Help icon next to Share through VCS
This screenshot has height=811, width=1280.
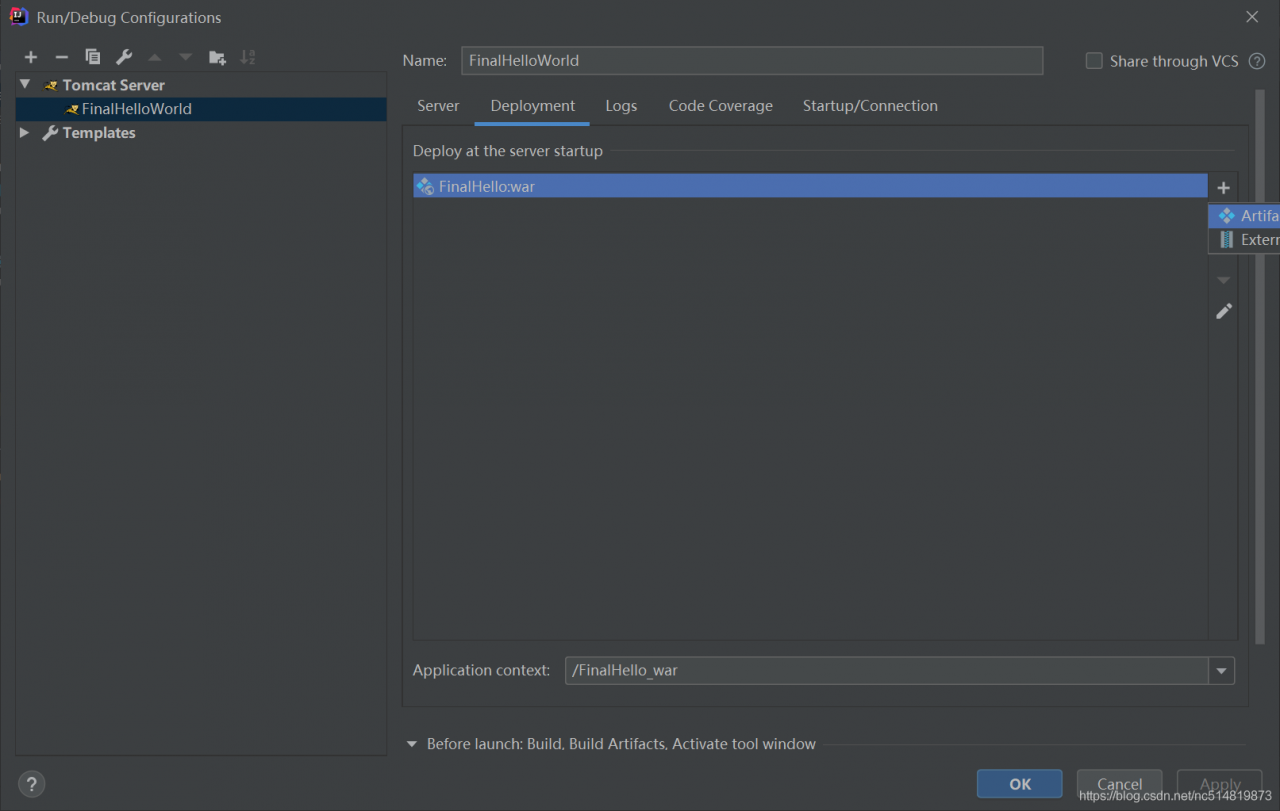coord(1257,61)
